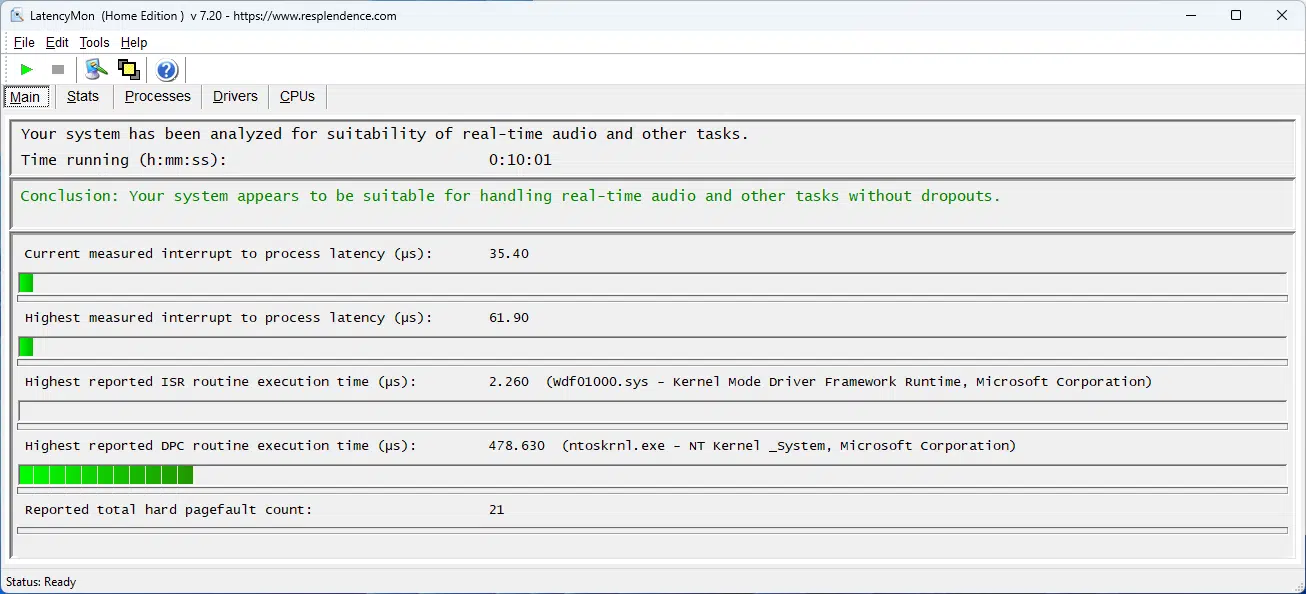
Task: Open the Edit menu
Action: [x=57, y=42]
